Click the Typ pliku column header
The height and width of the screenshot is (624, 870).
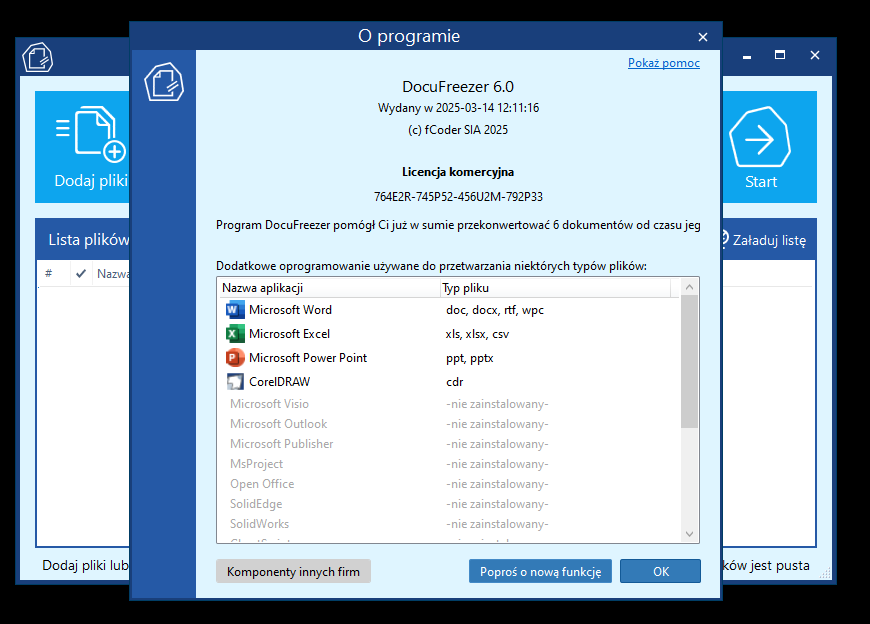pos(555,288)
